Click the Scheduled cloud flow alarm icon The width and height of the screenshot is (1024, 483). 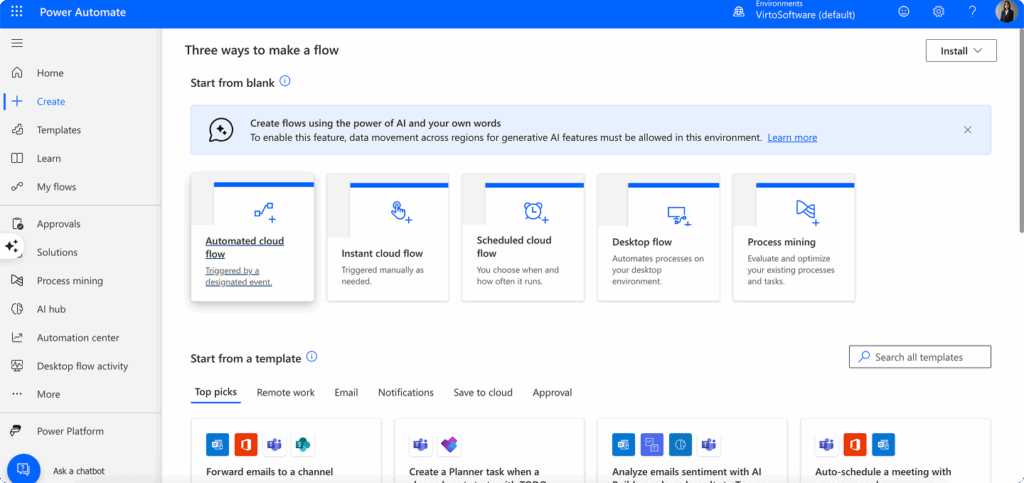[x=536, y=211]
